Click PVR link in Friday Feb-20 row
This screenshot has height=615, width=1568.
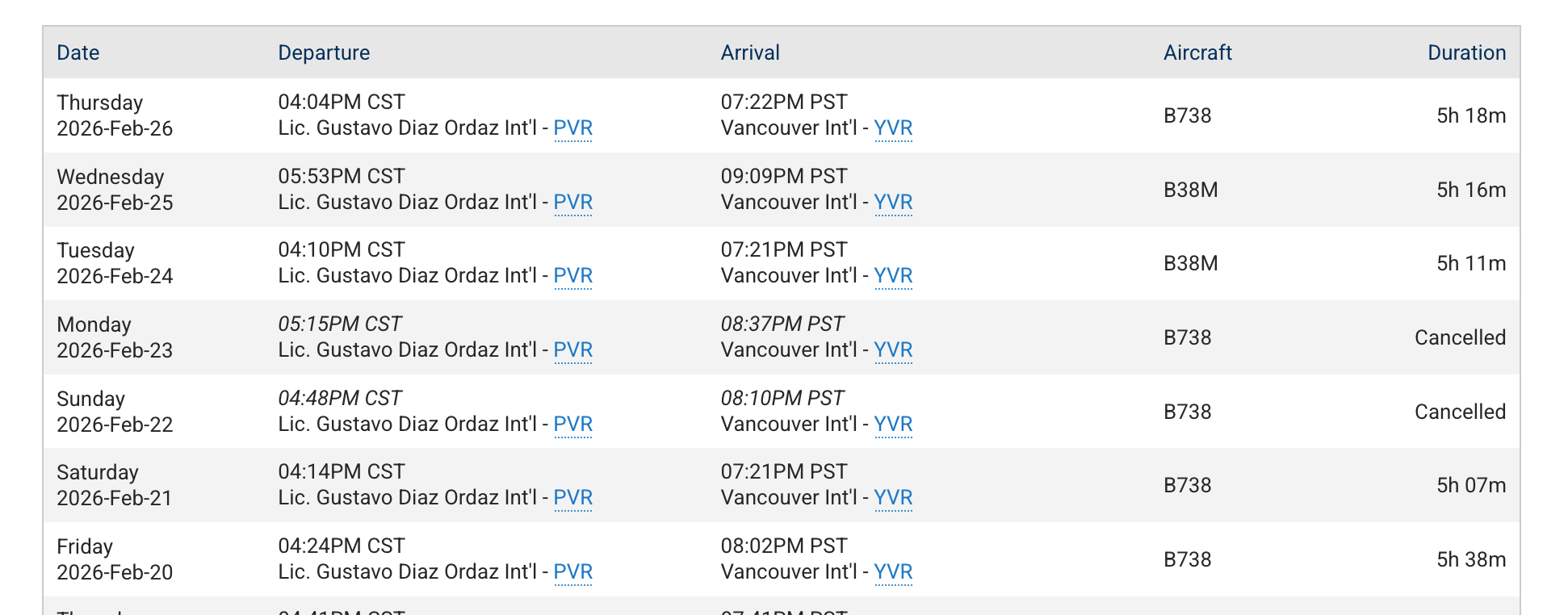click(x=572, y=572)
